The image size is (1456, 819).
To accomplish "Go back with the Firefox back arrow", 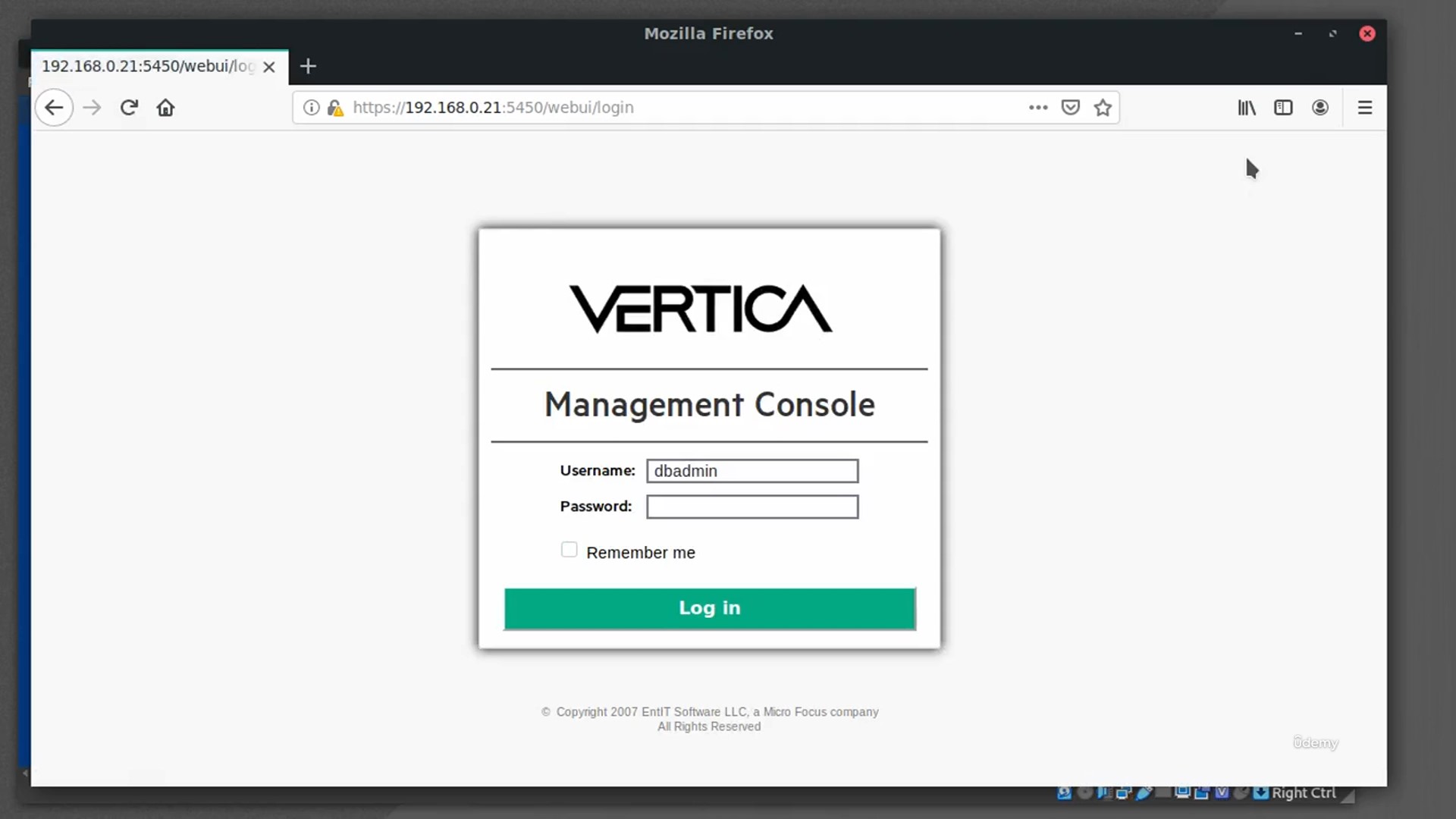I will [x=54, y=108].
